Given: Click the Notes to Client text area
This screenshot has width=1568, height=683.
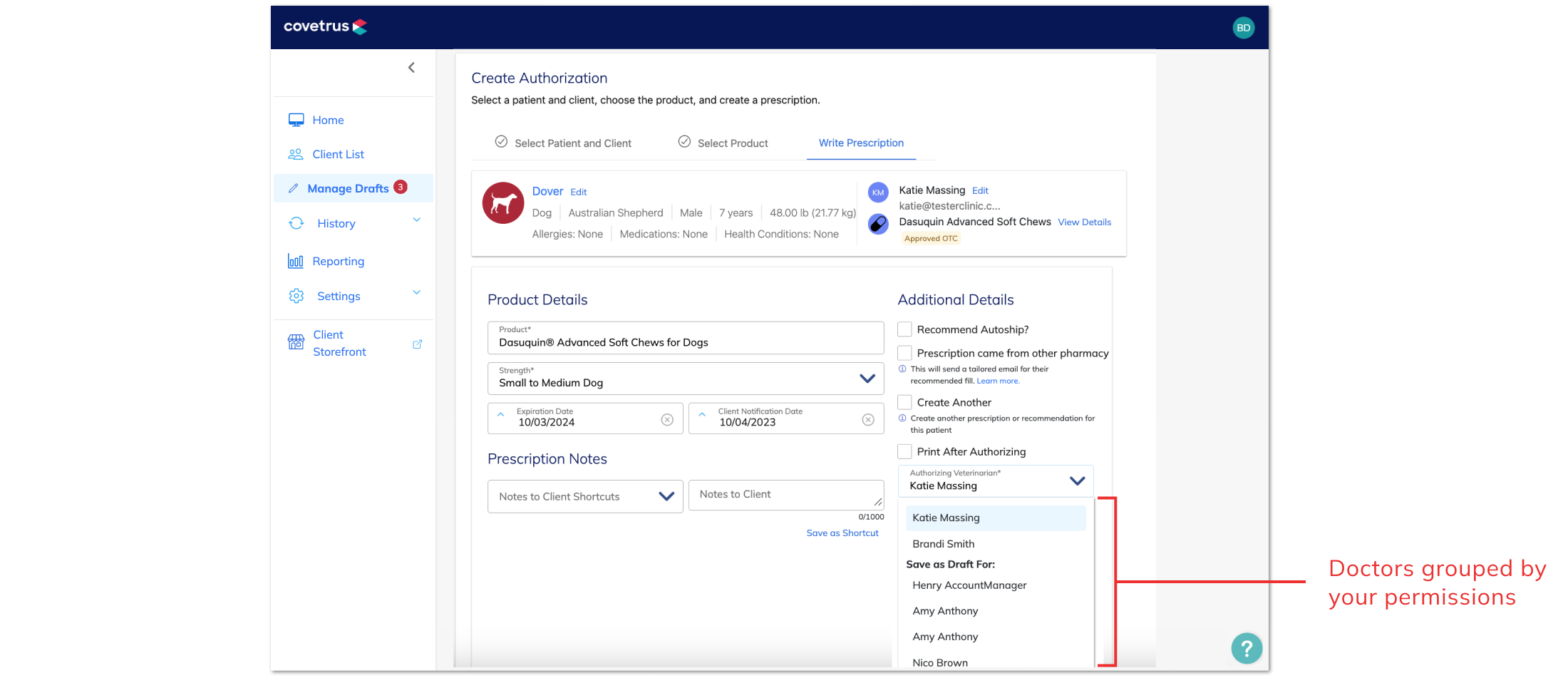Looking at the screenshot, I should tap(786, 495).
